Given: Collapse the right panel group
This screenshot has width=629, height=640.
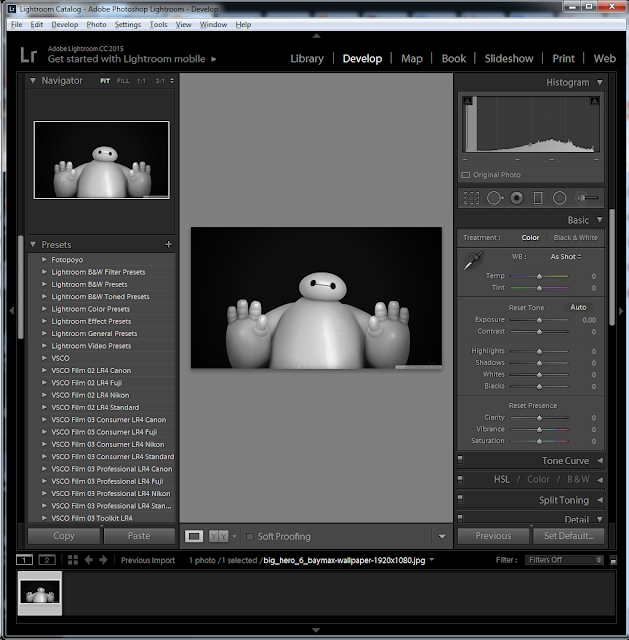Looking at the screenshot, I should [621, 311].
